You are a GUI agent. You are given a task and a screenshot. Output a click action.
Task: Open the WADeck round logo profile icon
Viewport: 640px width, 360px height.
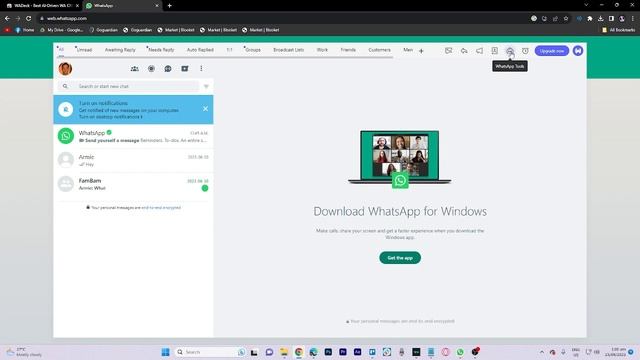point(578,51)
